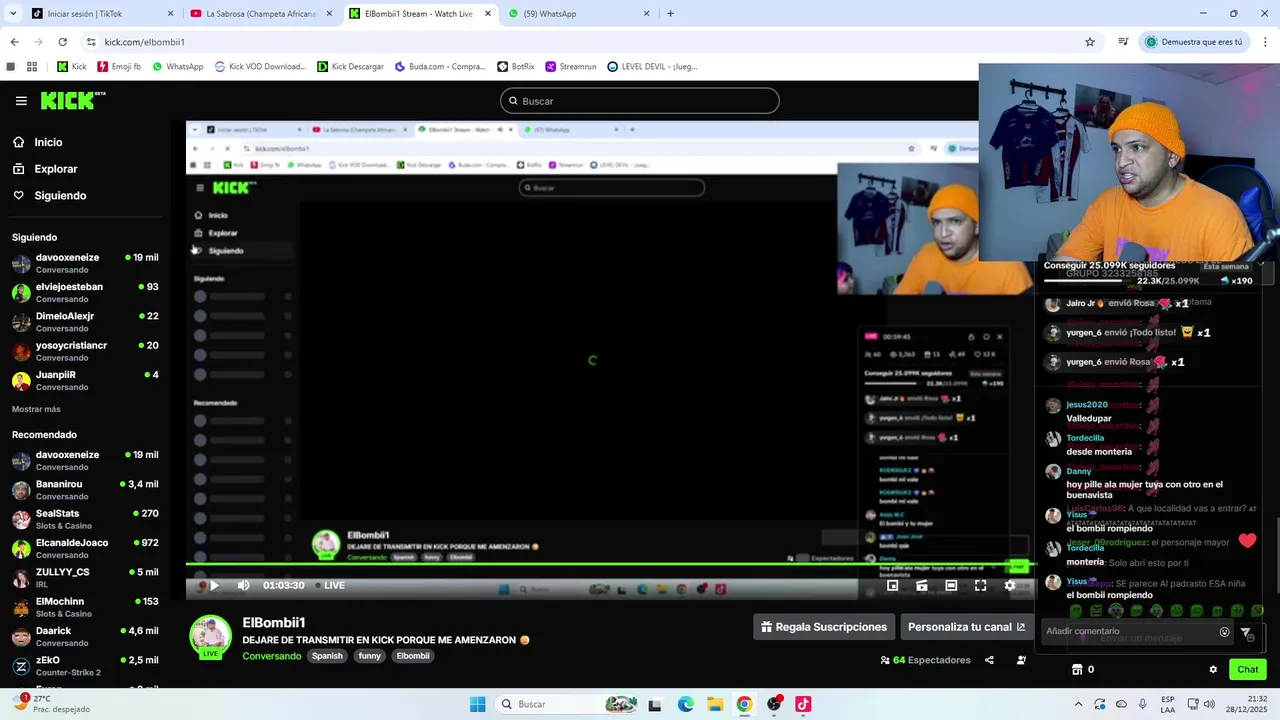
Task: Open Explorar in sidebar
Action: (56, 169)
